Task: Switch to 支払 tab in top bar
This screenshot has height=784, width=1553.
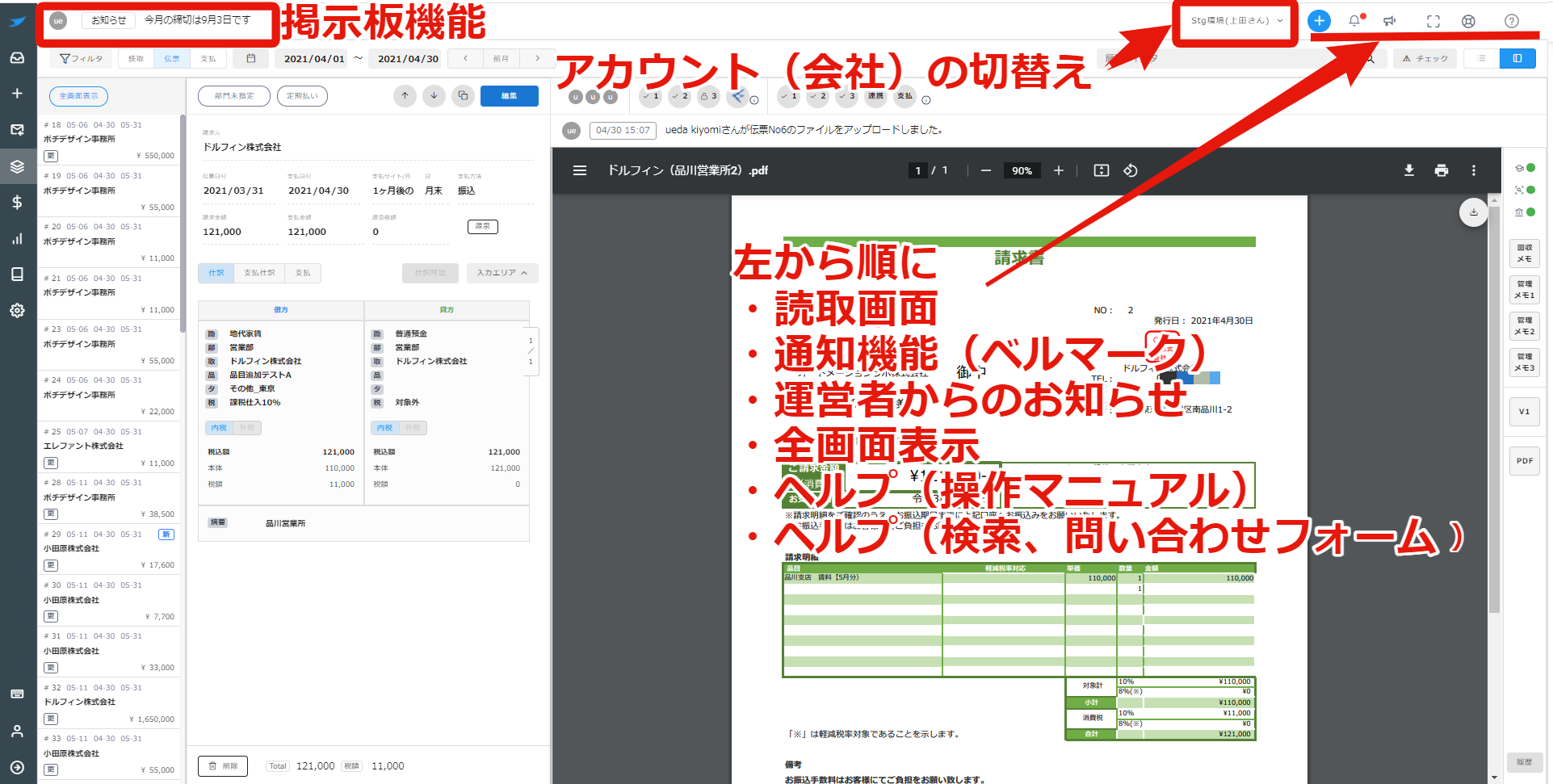Action: point(208,58)
